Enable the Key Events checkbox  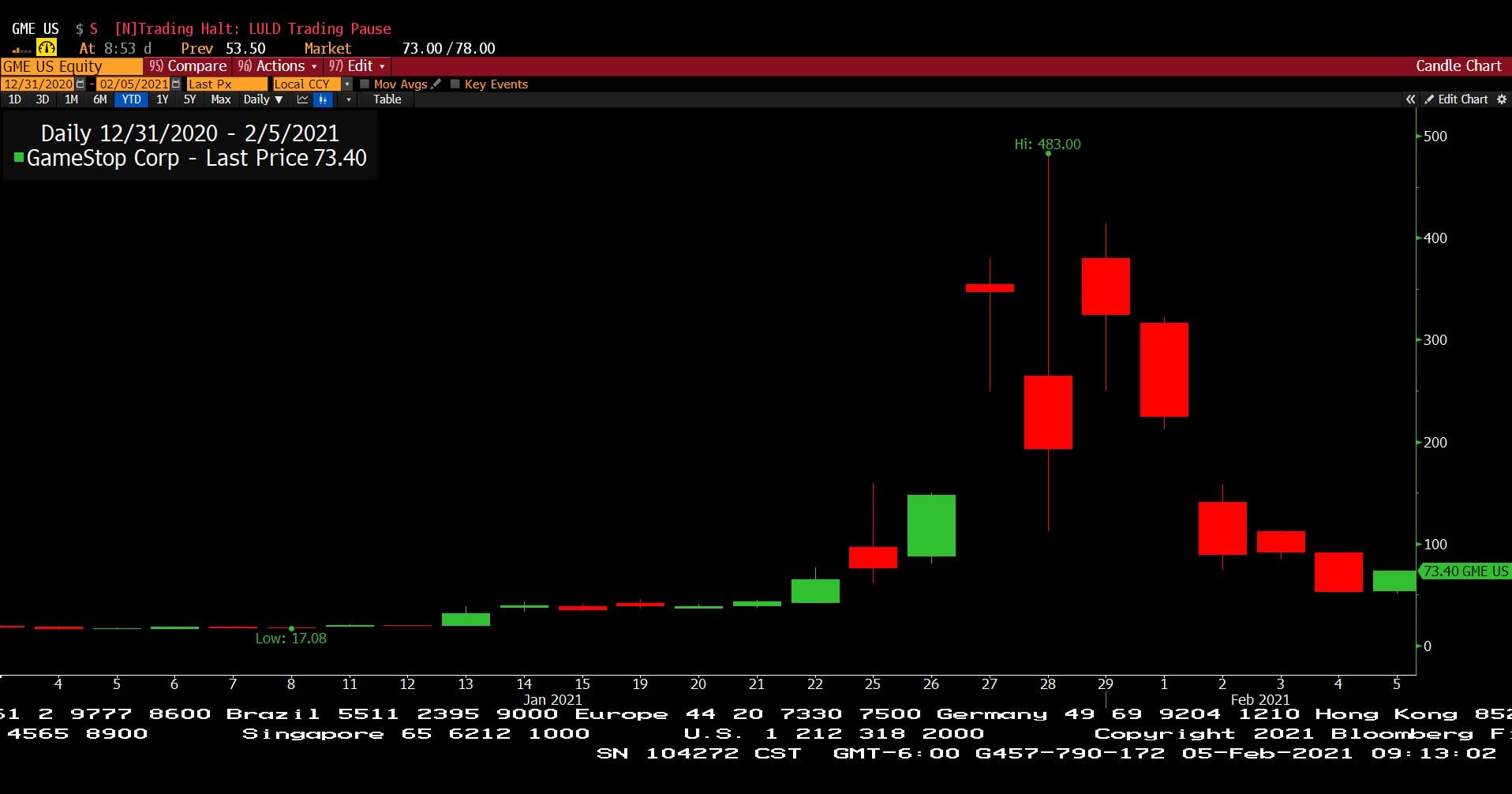coord(455,84)
